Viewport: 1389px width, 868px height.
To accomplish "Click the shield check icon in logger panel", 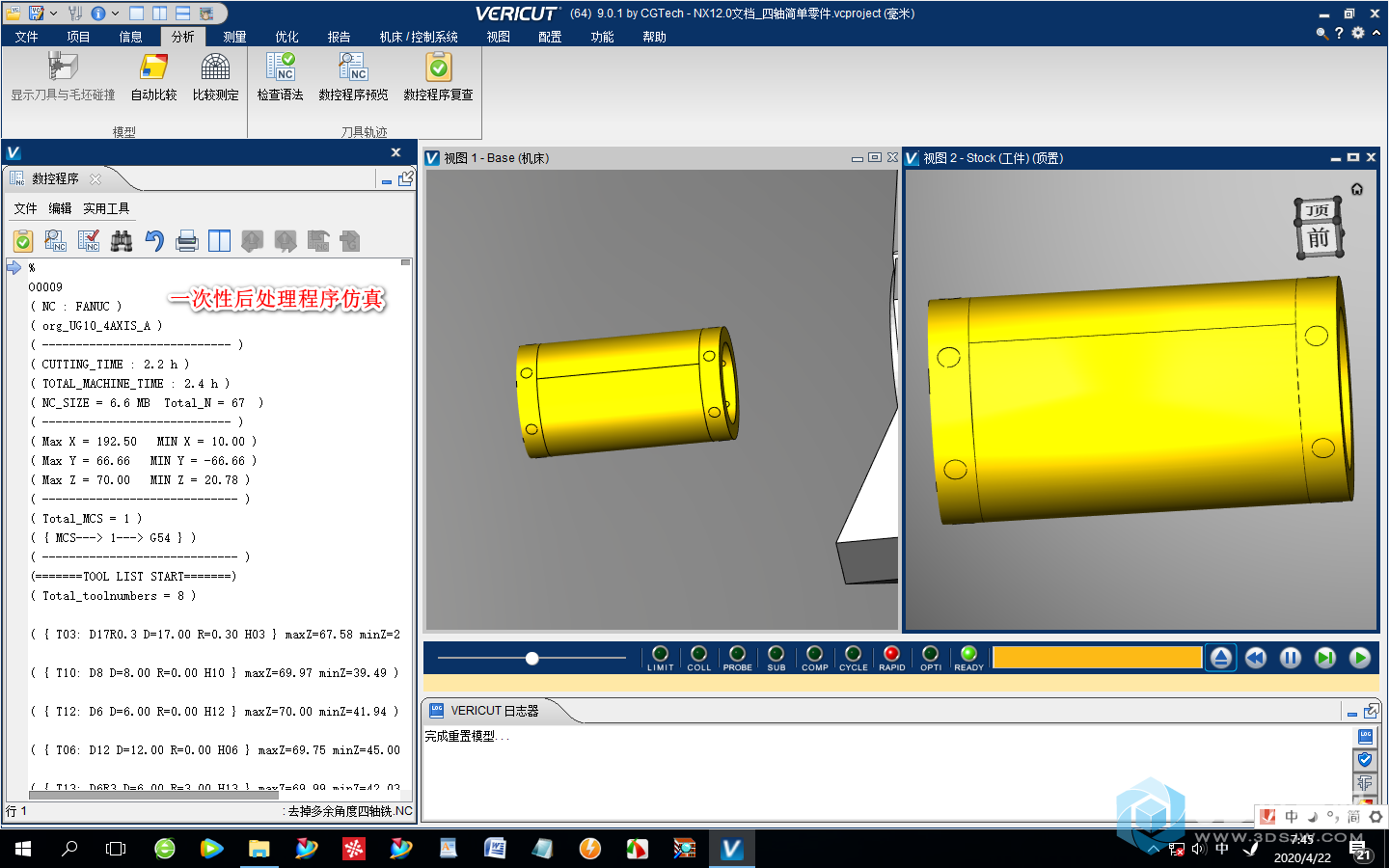I will click(x=1365, y=760).
